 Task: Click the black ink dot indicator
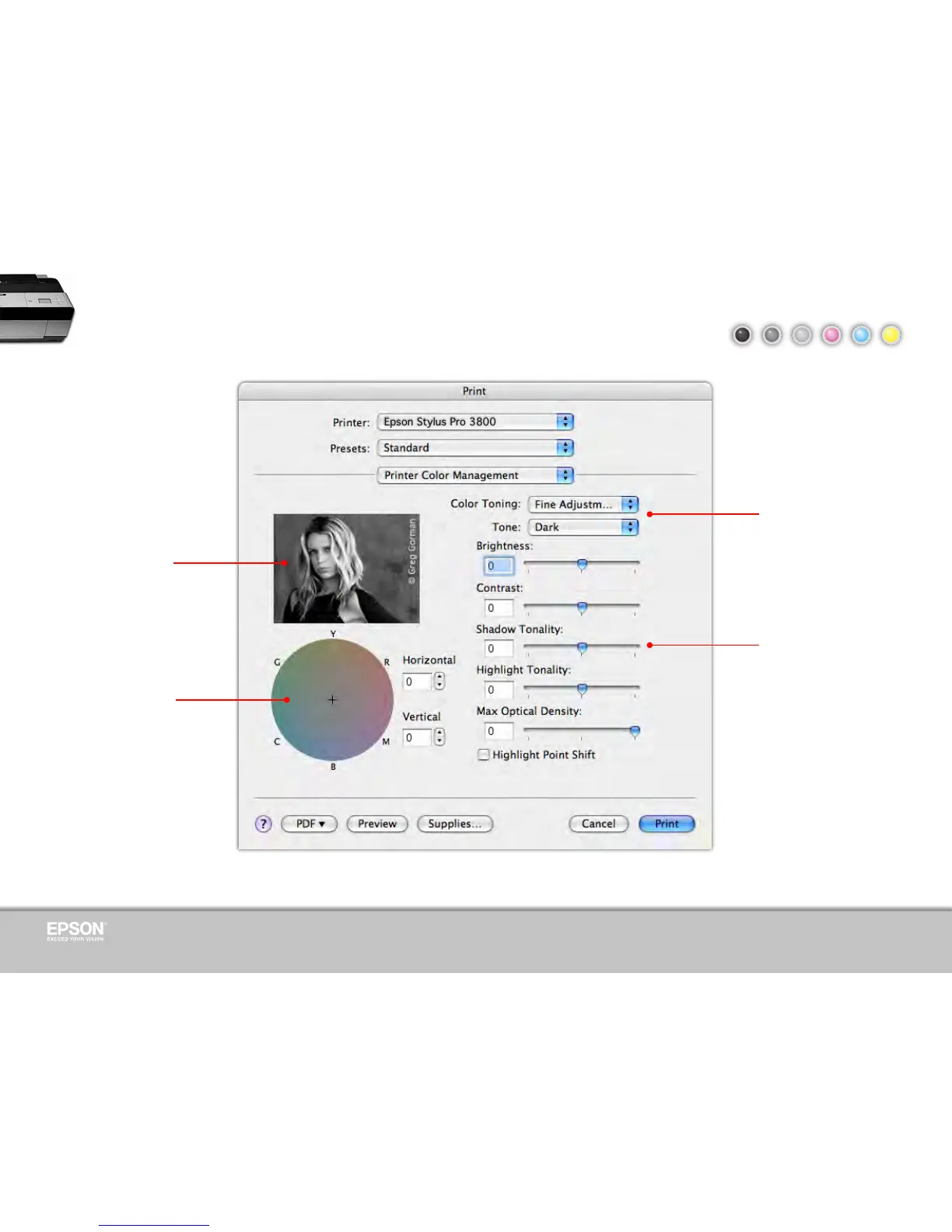(742, 334)
